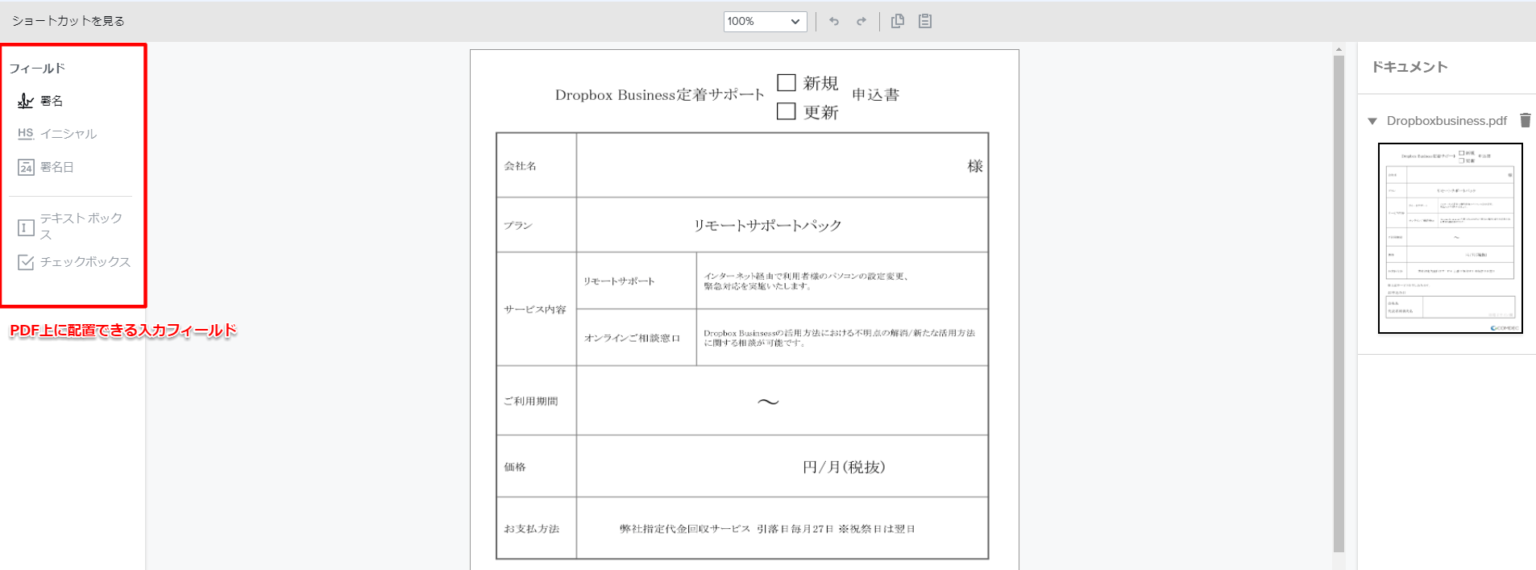Click the paste clipboard icon in toolbar

(925, 21)
